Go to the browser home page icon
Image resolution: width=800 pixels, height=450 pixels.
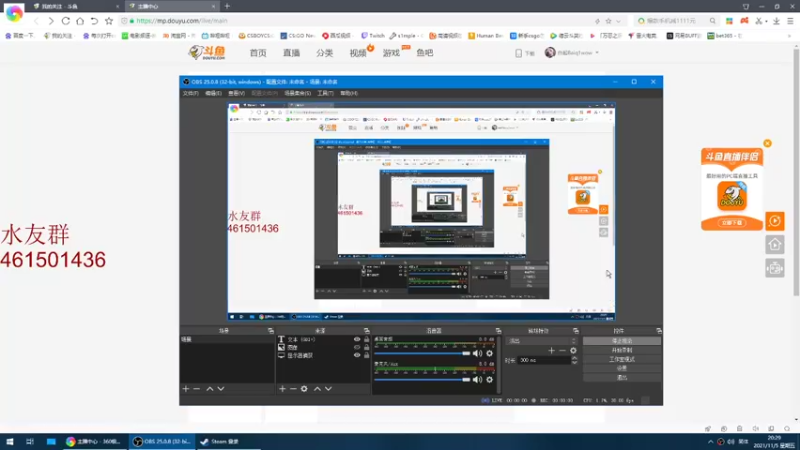(x=80, y=21)
